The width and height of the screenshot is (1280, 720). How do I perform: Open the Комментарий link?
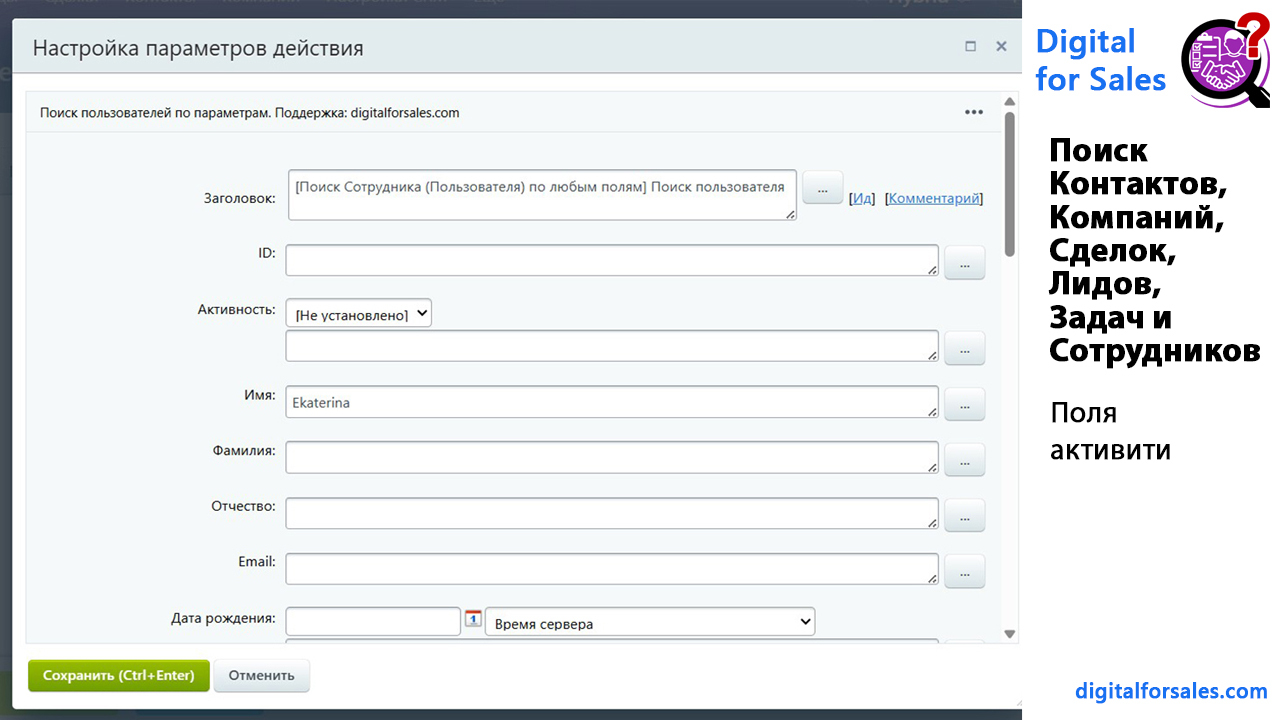pos(934,198)
